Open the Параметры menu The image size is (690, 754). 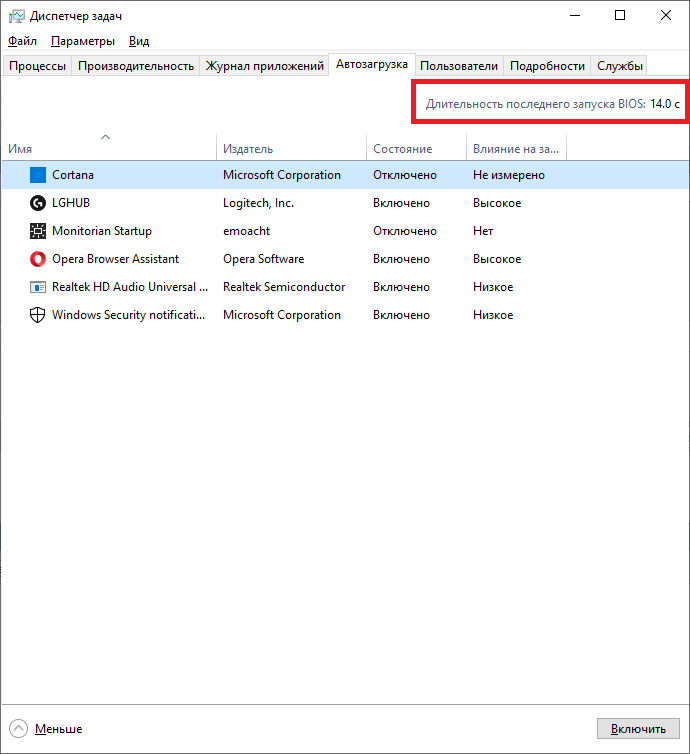pos(83,41)
